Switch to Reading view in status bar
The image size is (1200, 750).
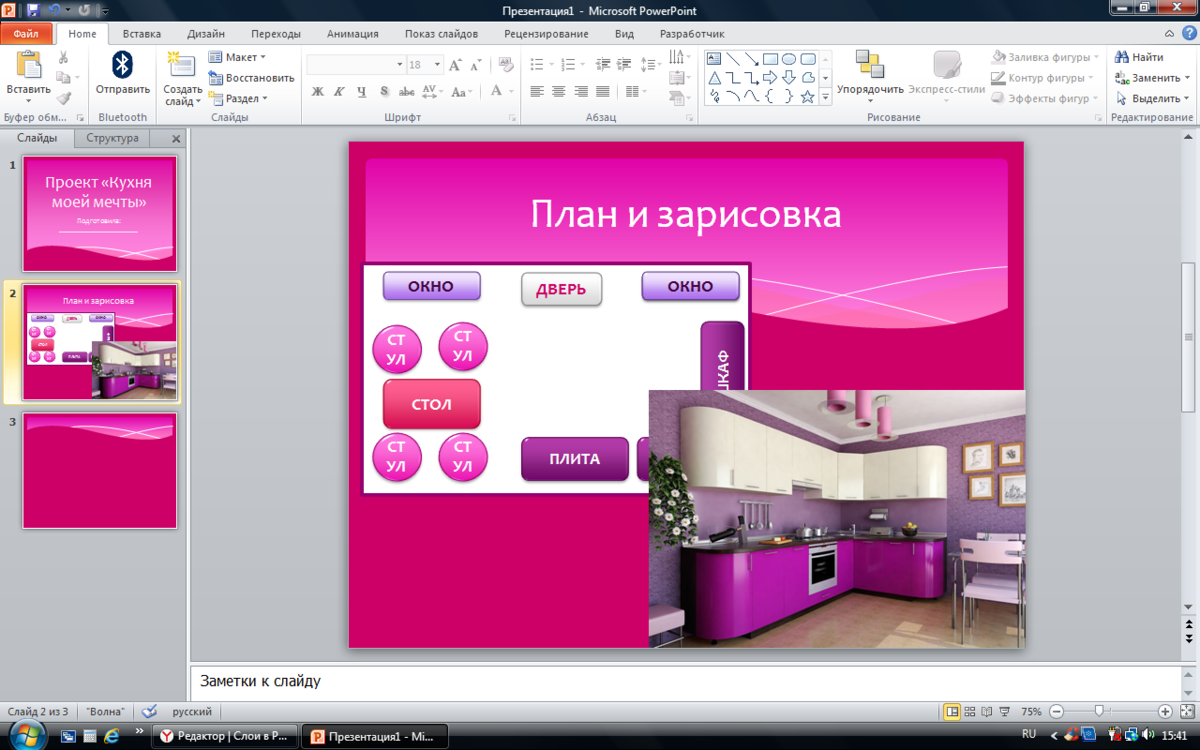987,711
